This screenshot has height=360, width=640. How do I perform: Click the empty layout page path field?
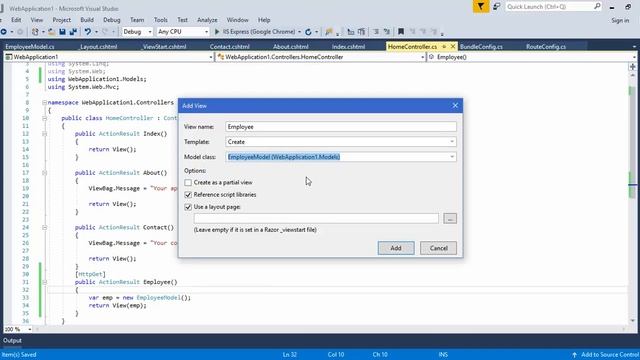pos(316,218)
